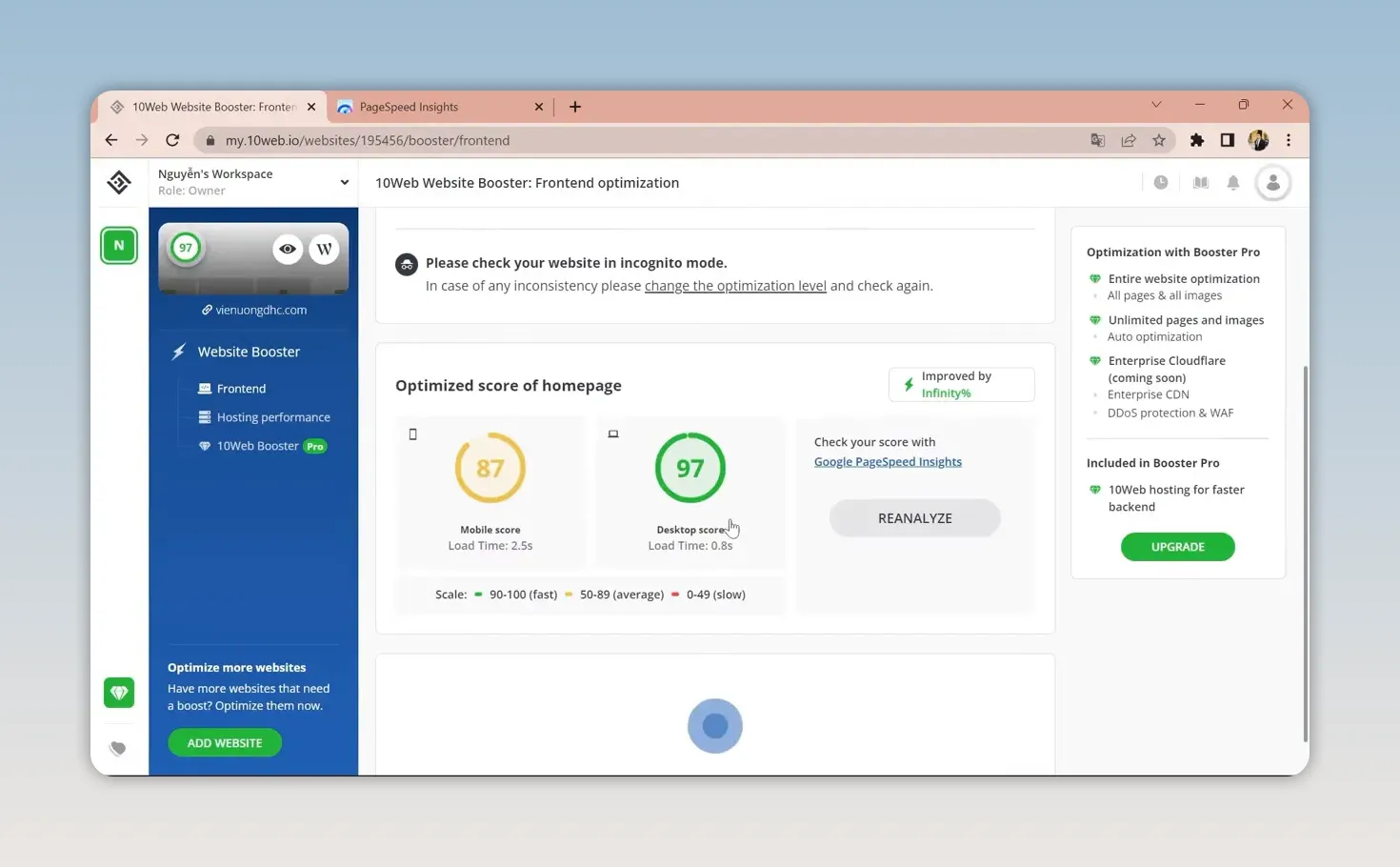
Task: Click the Improved by Infinity% badge
Action: coord(962,385)
